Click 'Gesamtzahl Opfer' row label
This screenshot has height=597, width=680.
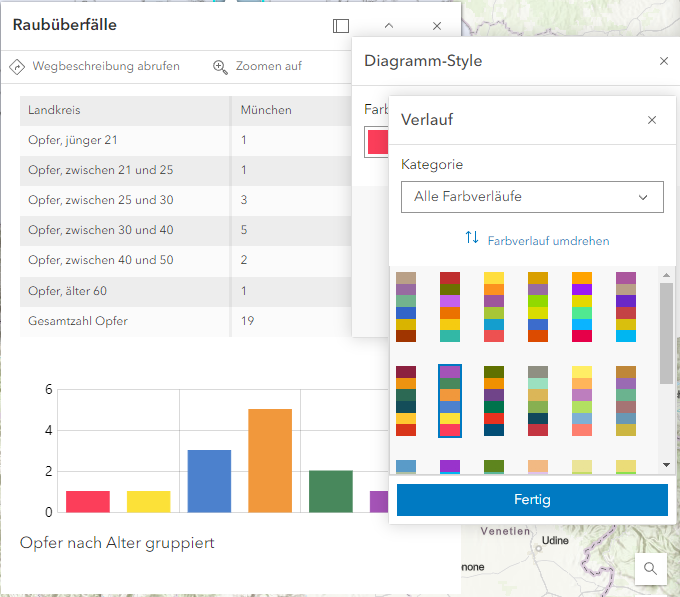78,321
